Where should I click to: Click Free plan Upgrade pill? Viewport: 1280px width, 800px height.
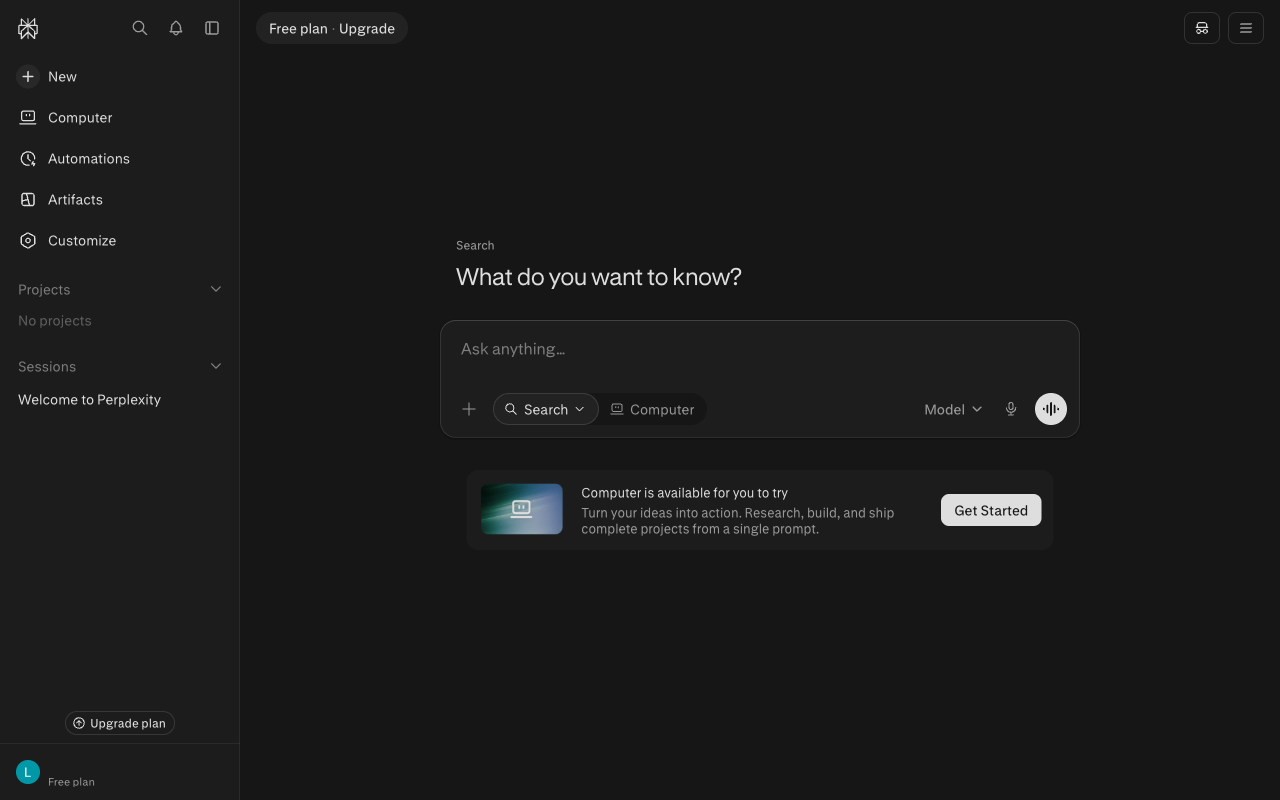click(332, 28)
